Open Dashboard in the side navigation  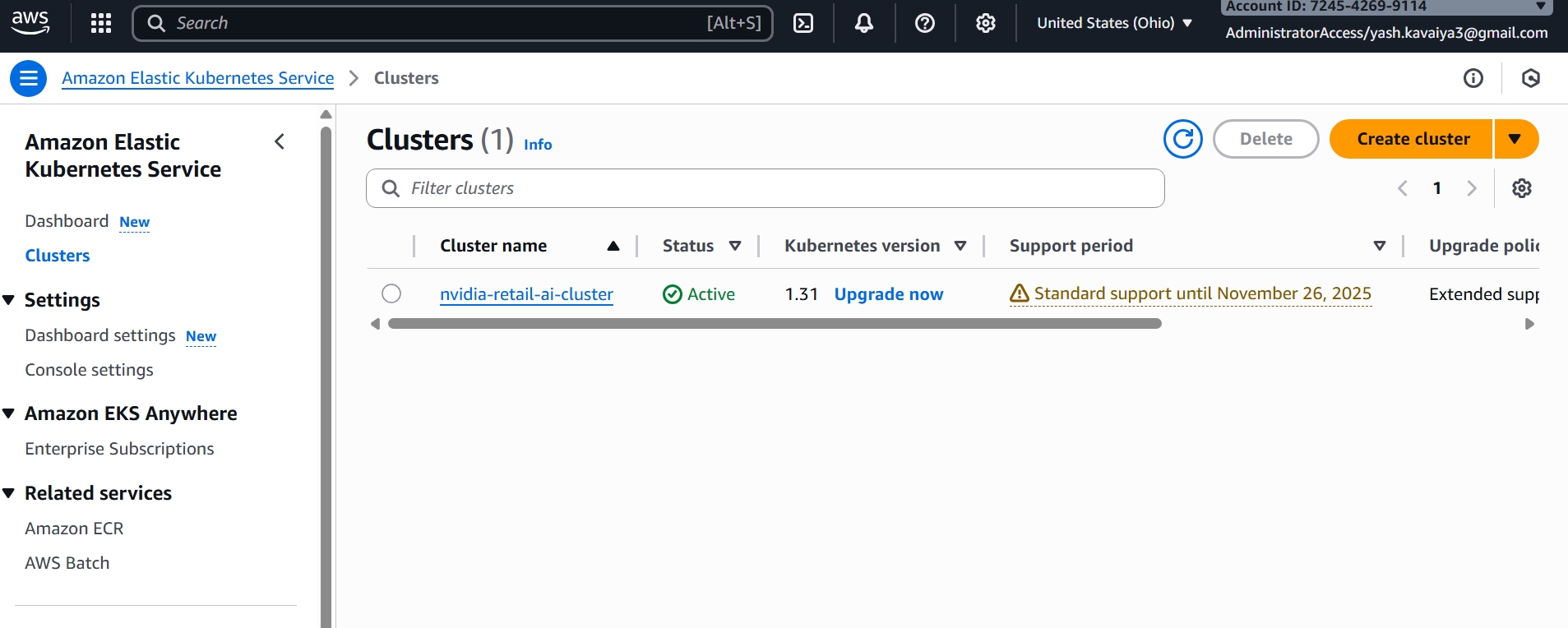coord(67,221)
